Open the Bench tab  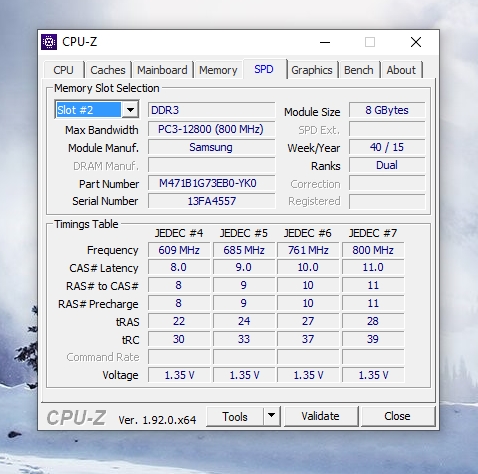(x=359, y=70)
